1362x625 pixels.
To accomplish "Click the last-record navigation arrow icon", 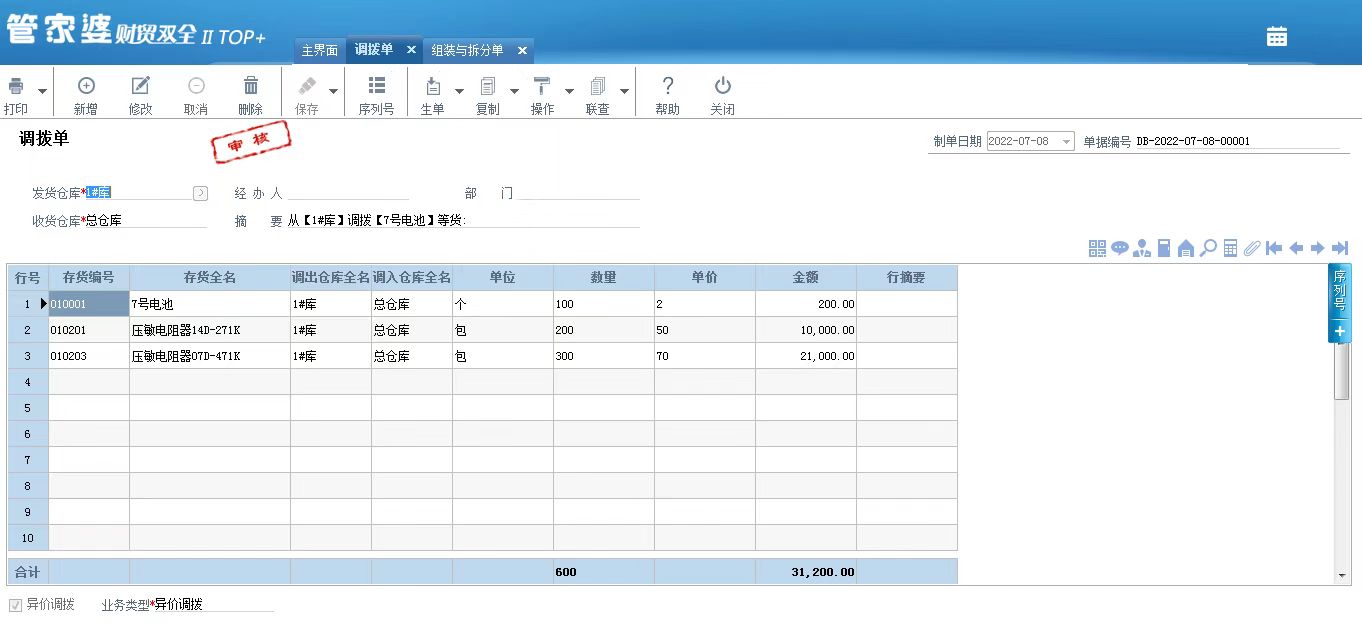I will point(1340,248).
